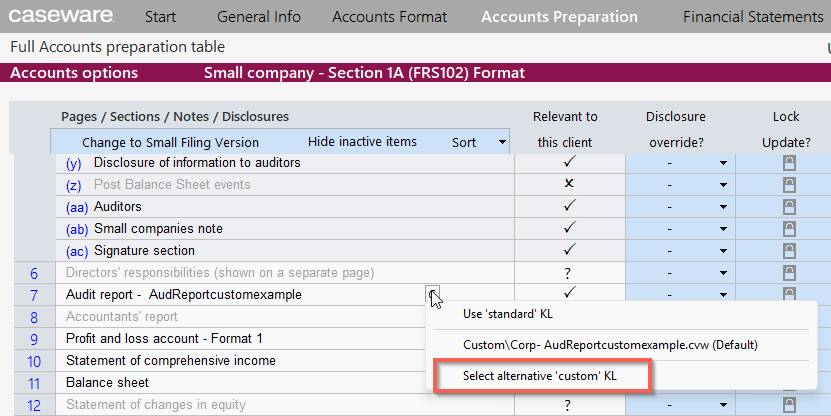The width and height of the screenshot is (831, 416).
Task: Open row number 10 link
Action: [34, 361]
